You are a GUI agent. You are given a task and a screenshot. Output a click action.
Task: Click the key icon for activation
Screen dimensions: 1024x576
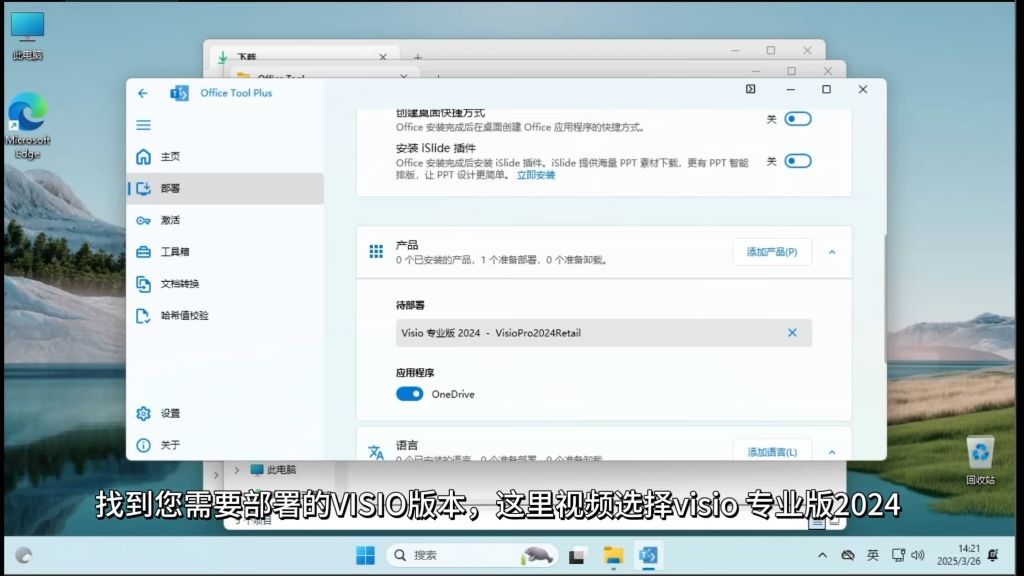(x=144, y=221)
